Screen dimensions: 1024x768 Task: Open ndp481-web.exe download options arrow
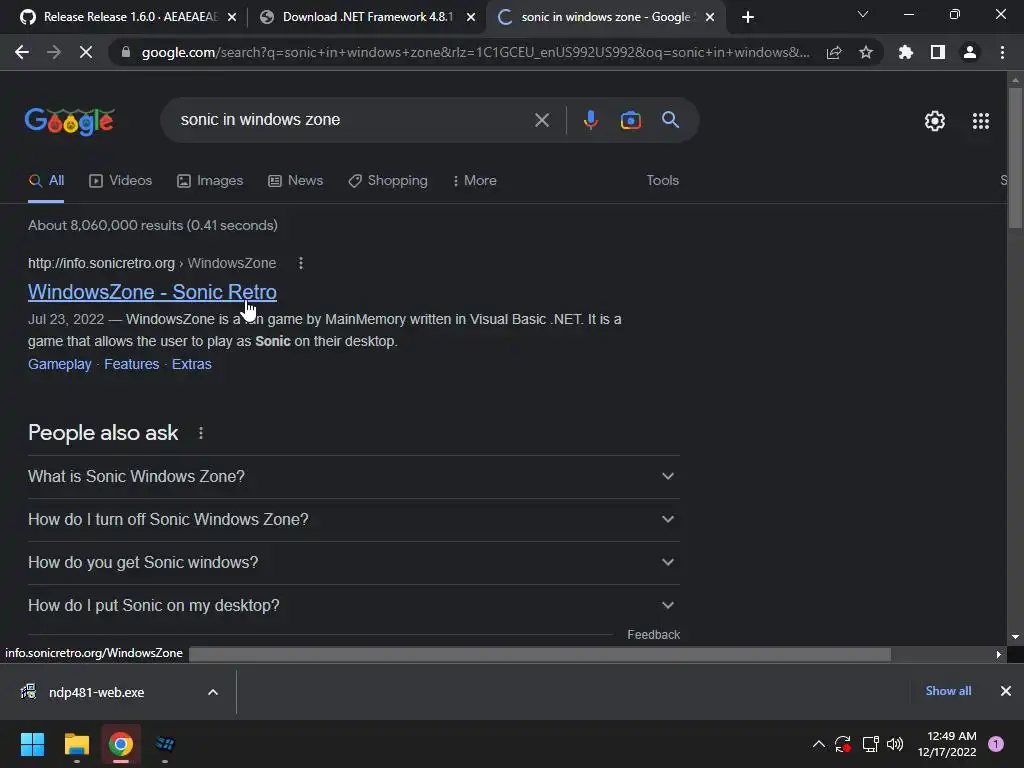(x=213, y=692)
